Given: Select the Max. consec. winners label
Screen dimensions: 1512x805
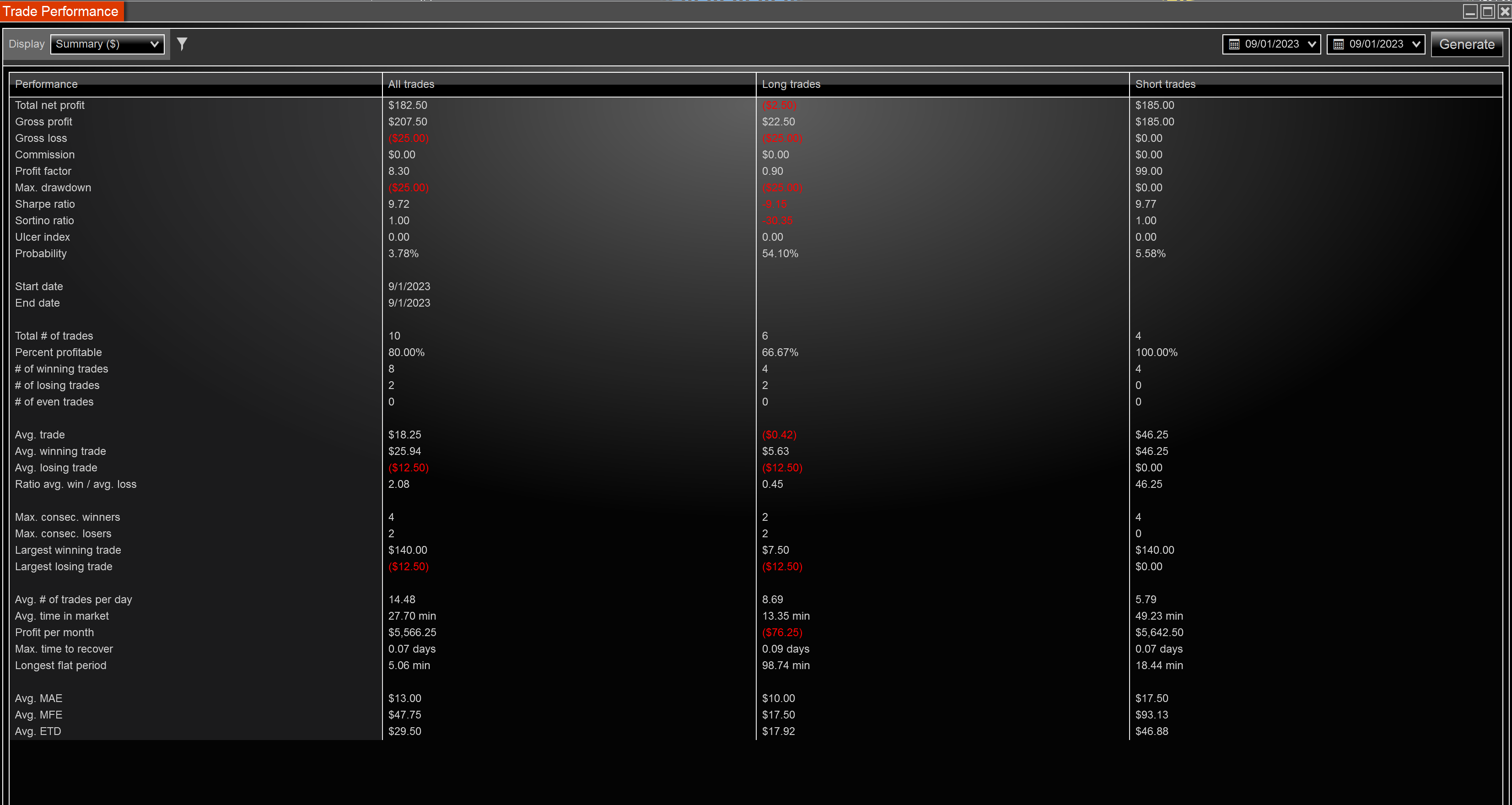Looking at the screenshot, I should 68,516.
